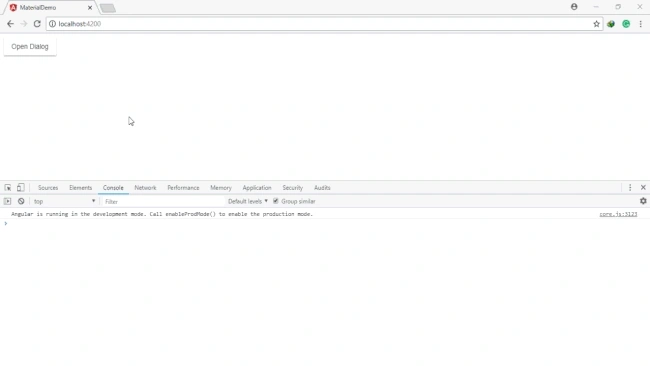This screenshot has height=366, width=650.
Task: Open the Grammarly extension icon
Action: click(626, 24)
